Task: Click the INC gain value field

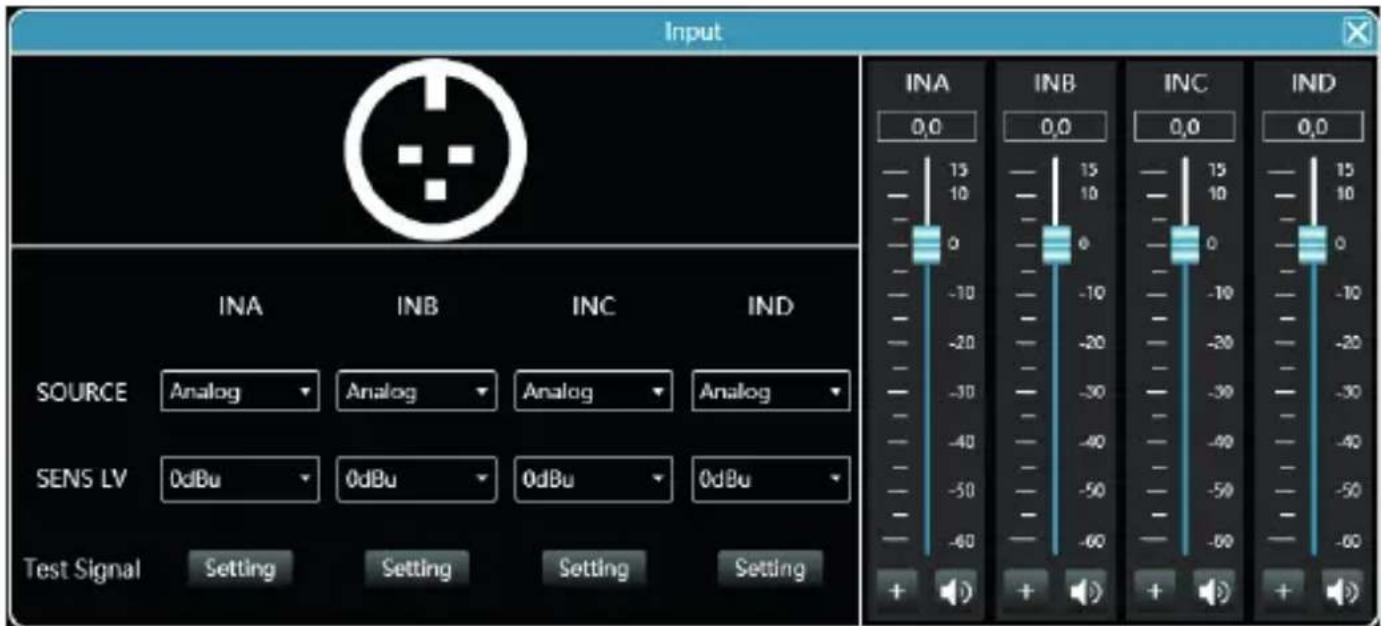Action: pos(1185,128)
